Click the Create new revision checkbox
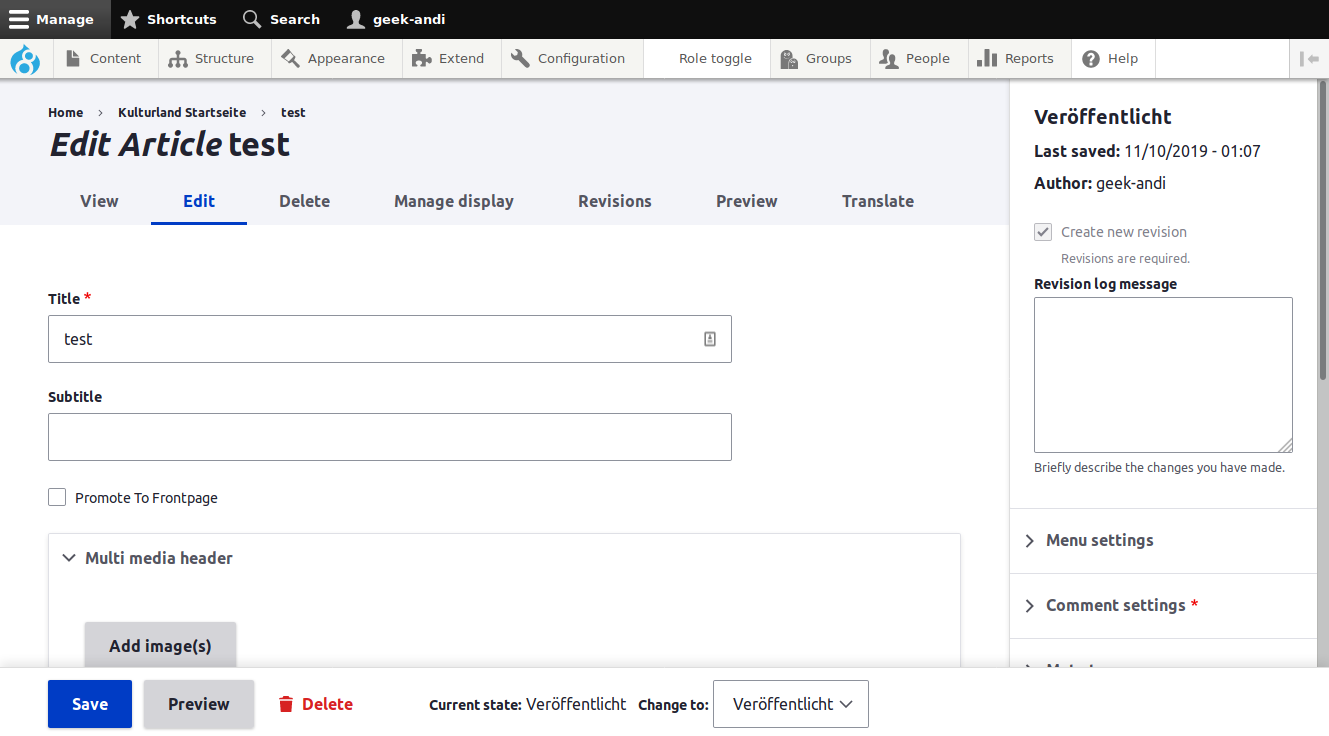1329x736 pixels. click(x=1043, y=231)
